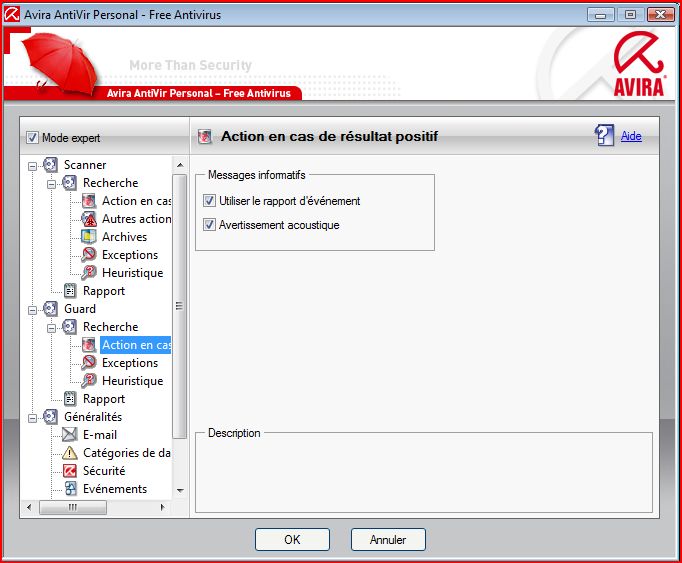Click the E-mail envelope icon
Image resolution: width=682 pixels, height=563 pixels.
[70, 435]
